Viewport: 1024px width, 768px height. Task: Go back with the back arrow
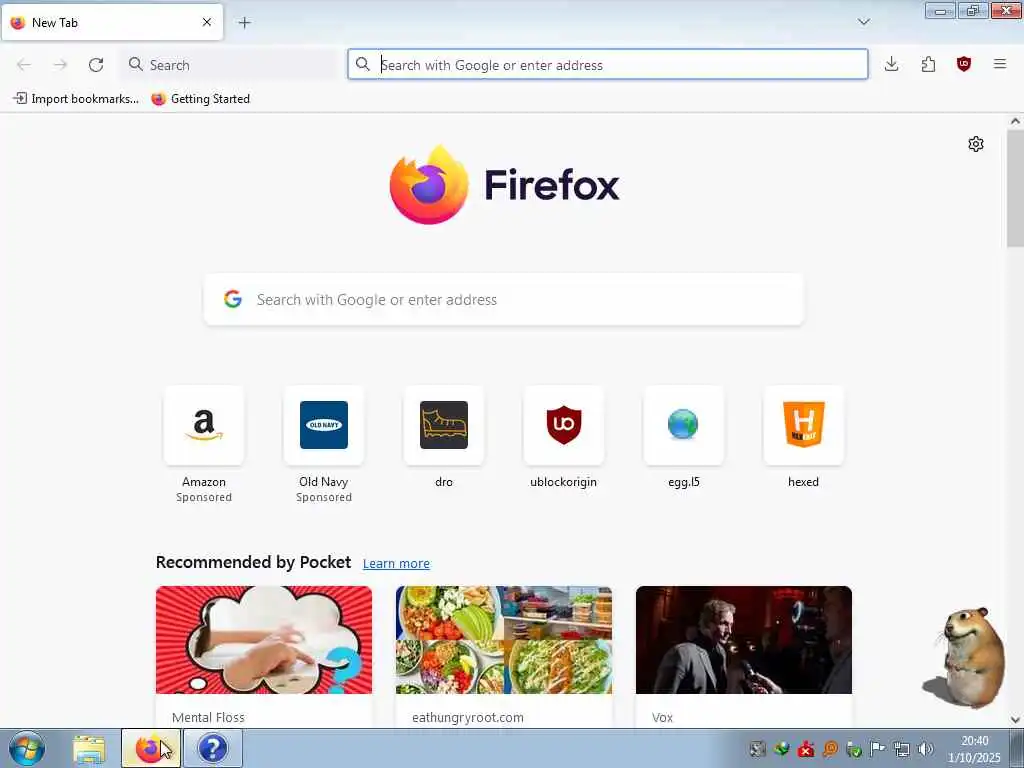pos(24,65)
